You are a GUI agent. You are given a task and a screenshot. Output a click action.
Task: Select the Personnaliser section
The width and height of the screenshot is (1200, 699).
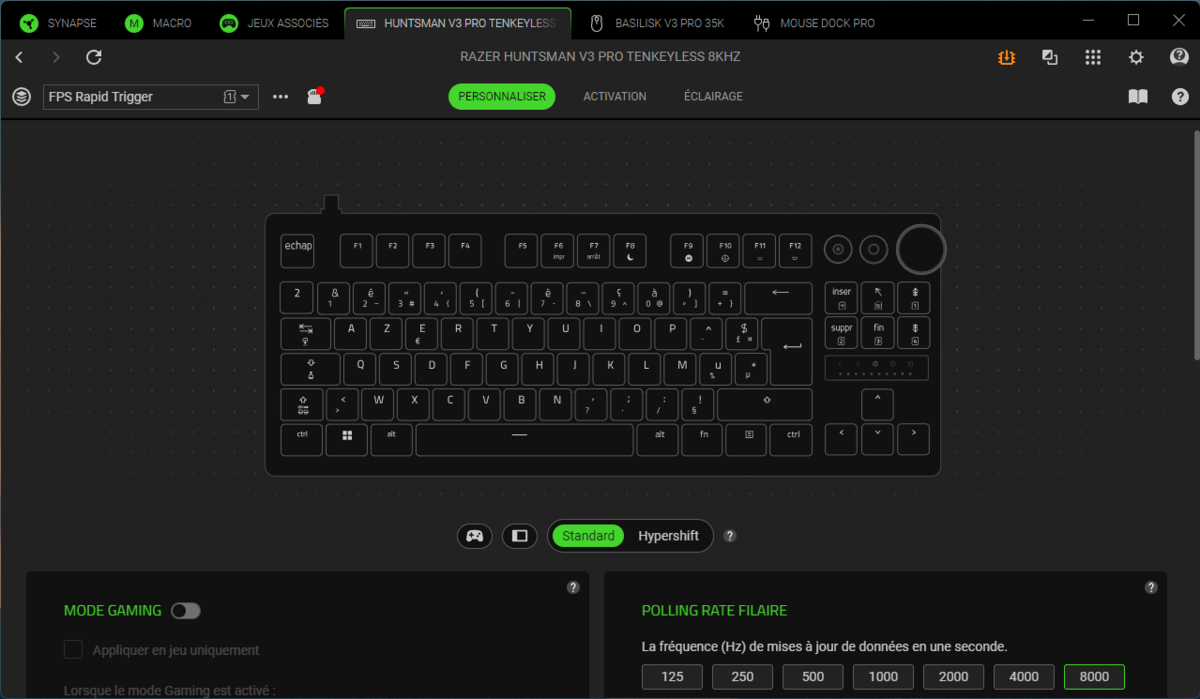click(502, 97)
